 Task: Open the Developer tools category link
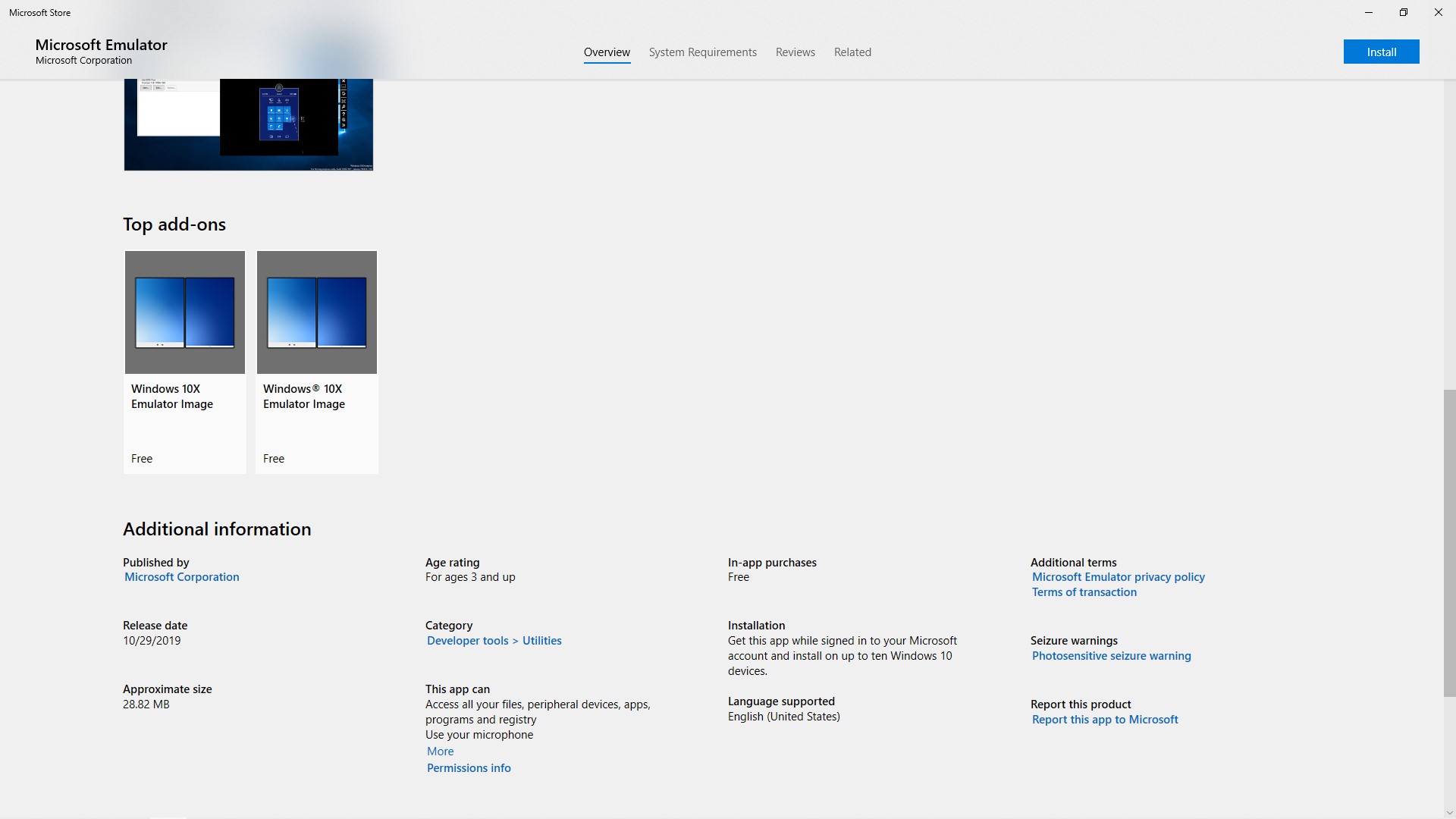468,641
